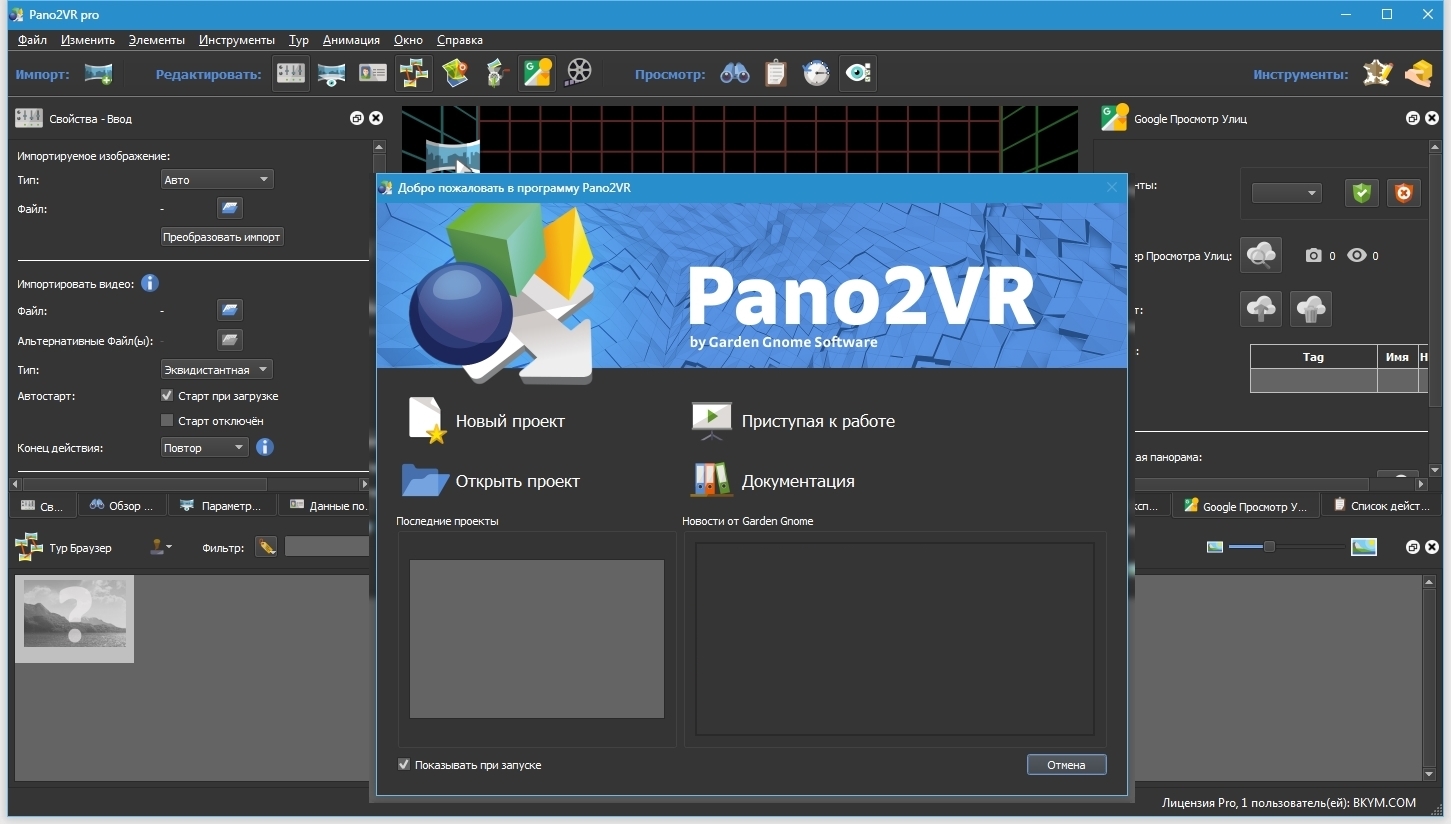Click Преобразовать импорт button
Image resolution: width=1451 pixels, height=824 pixels.
tap(222, 237)
